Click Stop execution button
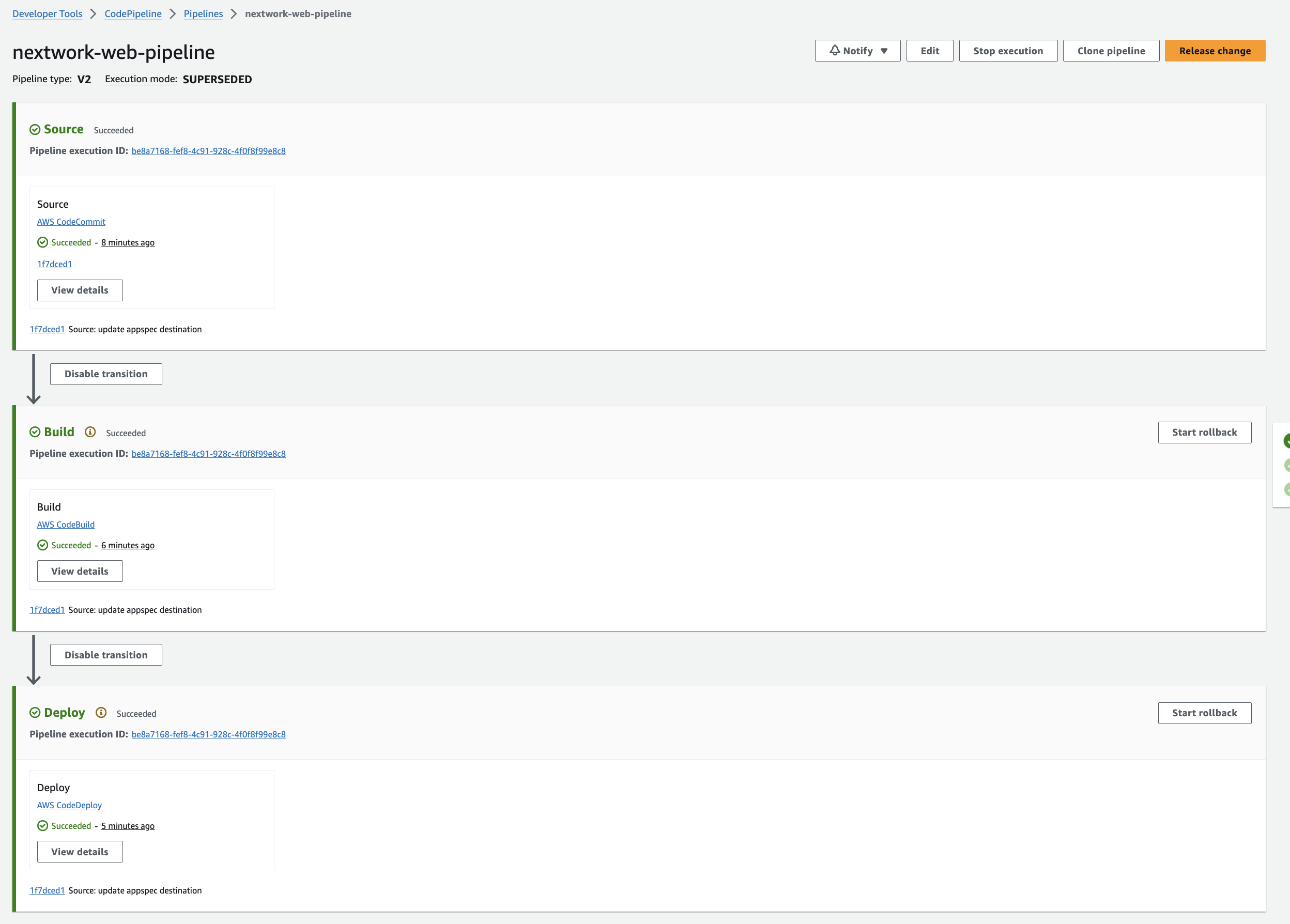Screen dimensions: 1290x924 [x=1008, y=51]
